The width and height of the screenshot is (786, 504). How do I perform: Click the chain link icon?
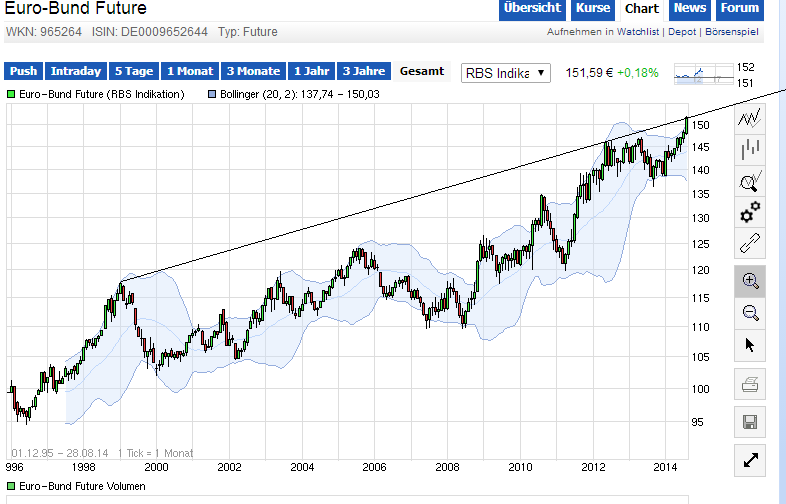pyautogui.click(x=750, y=243)
